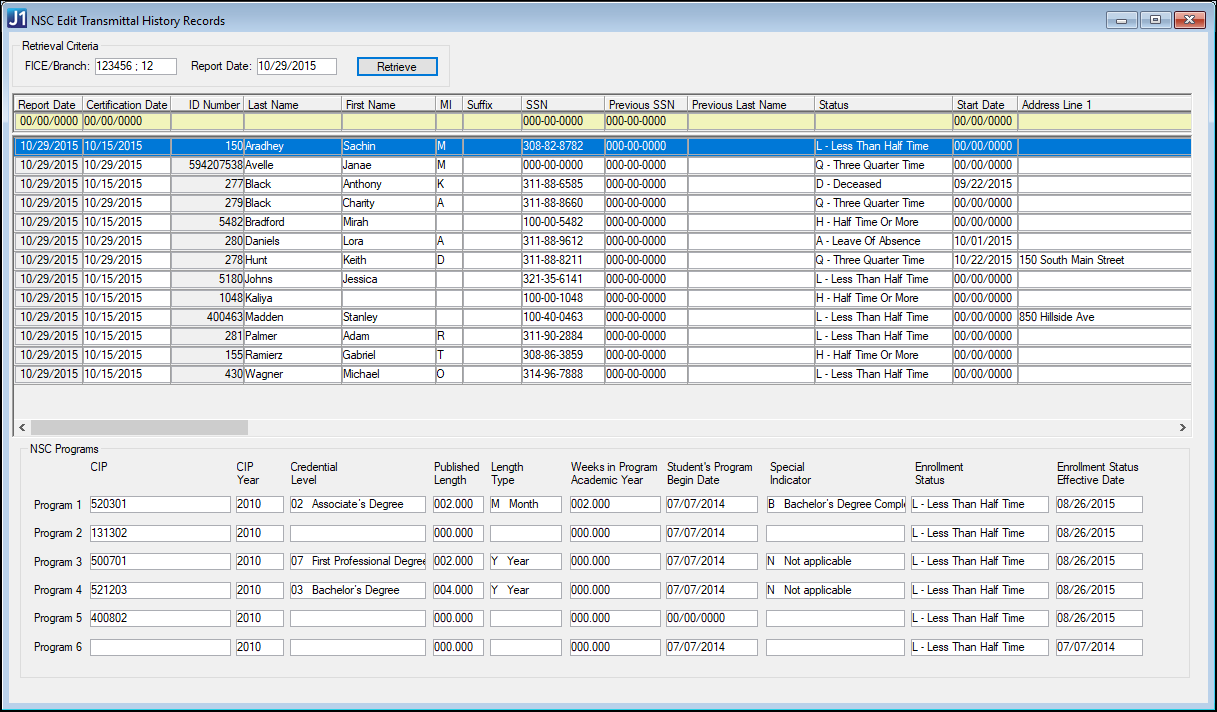Click the Status column header
Viewport: 1217px width, 712px height.
click(883, 105)
